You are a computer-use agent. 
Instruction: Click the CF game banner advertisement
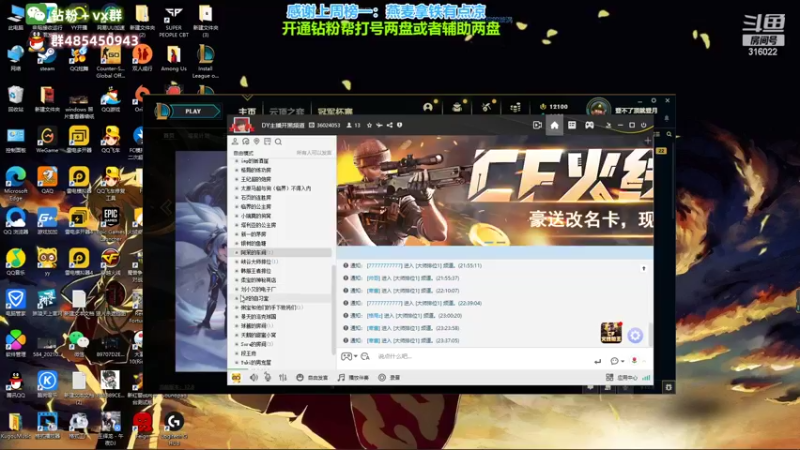495,190
